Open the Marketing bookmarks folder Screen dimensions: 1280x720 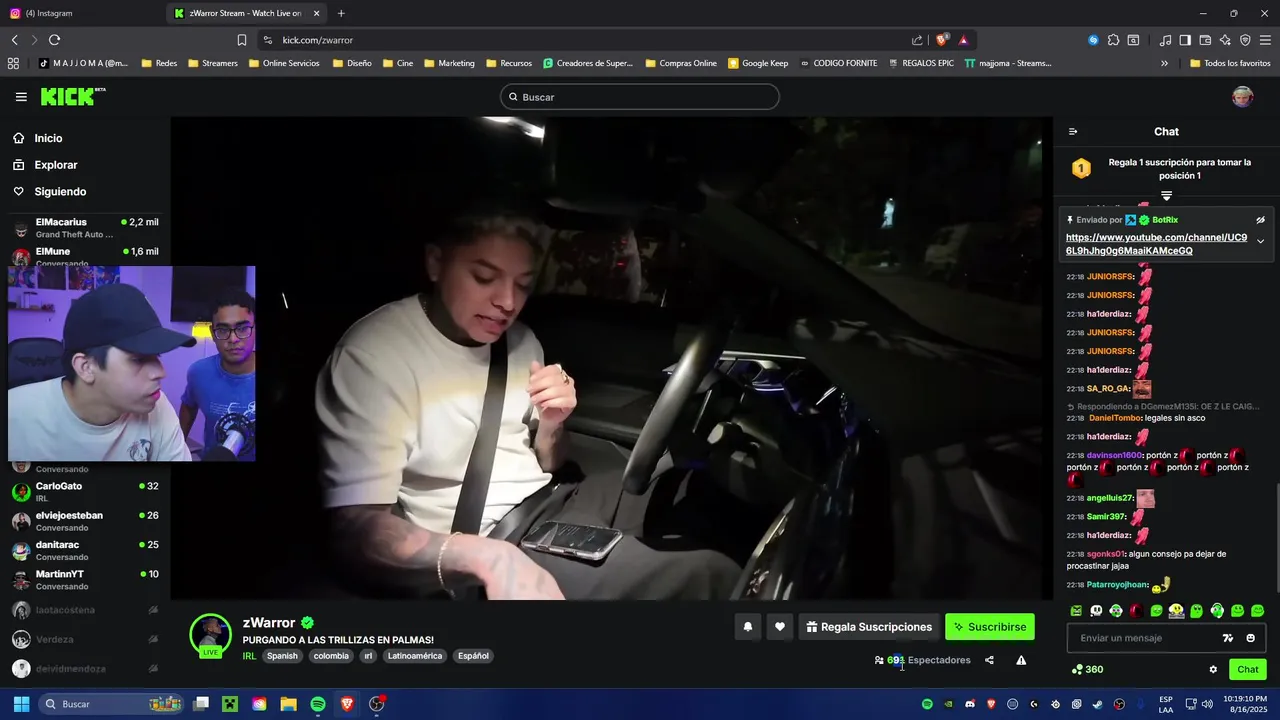click(449, 63)
